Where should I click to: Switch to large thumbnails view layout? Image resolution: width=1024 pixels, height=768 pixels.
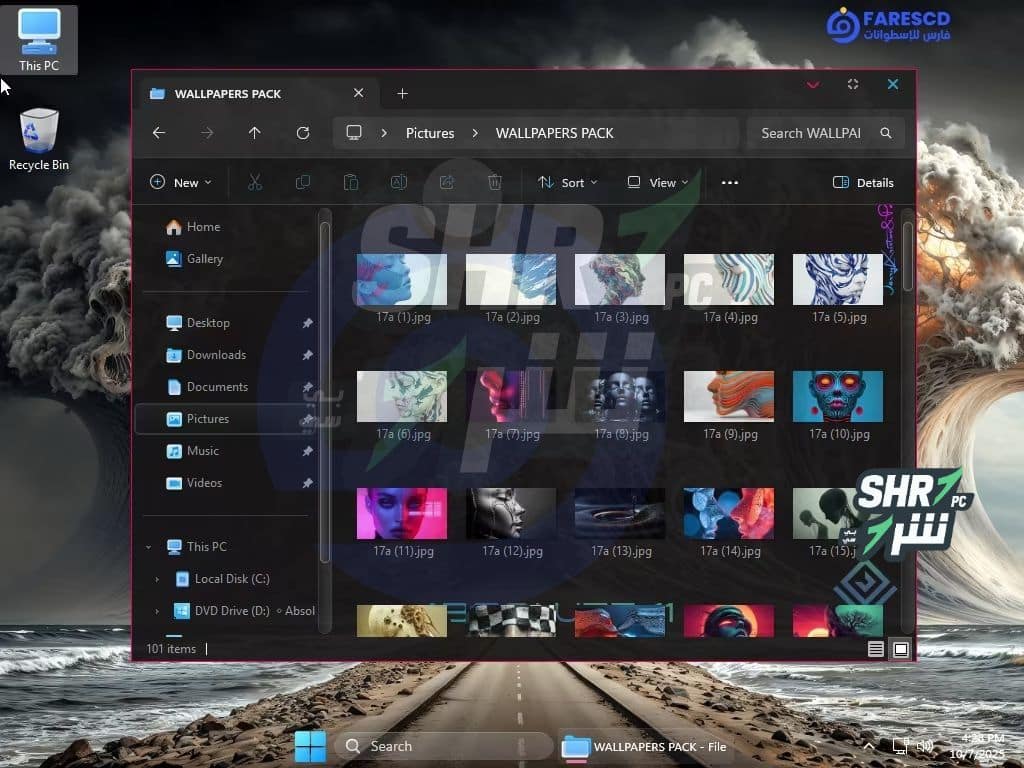901,649
